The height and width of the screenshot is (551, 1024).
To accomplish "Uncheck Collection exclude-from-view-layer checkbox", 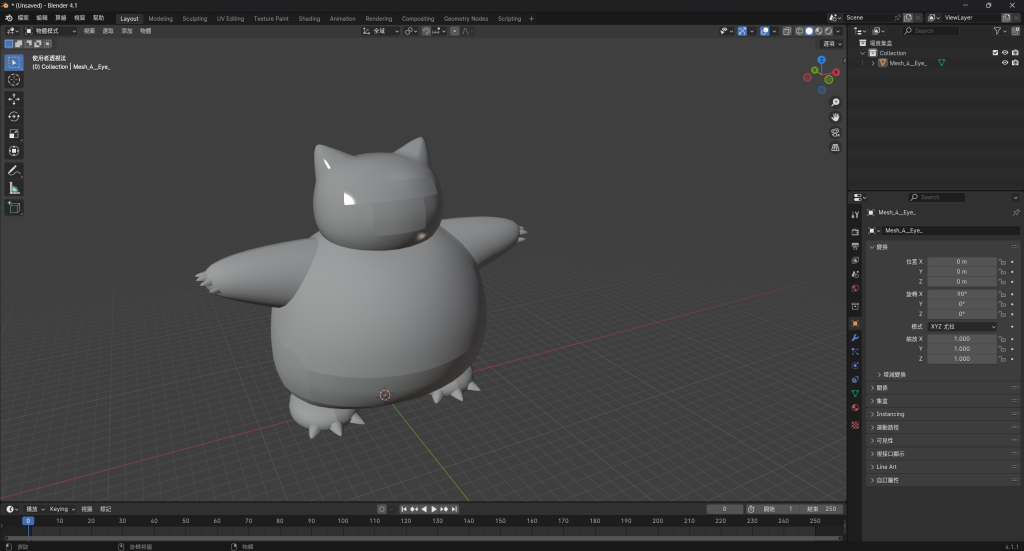I will [995, 53].
